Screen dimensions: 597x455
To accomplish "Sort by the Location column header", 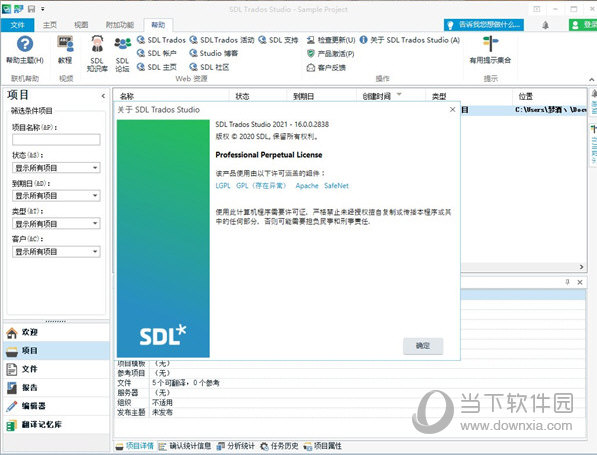I will [550, 96].
